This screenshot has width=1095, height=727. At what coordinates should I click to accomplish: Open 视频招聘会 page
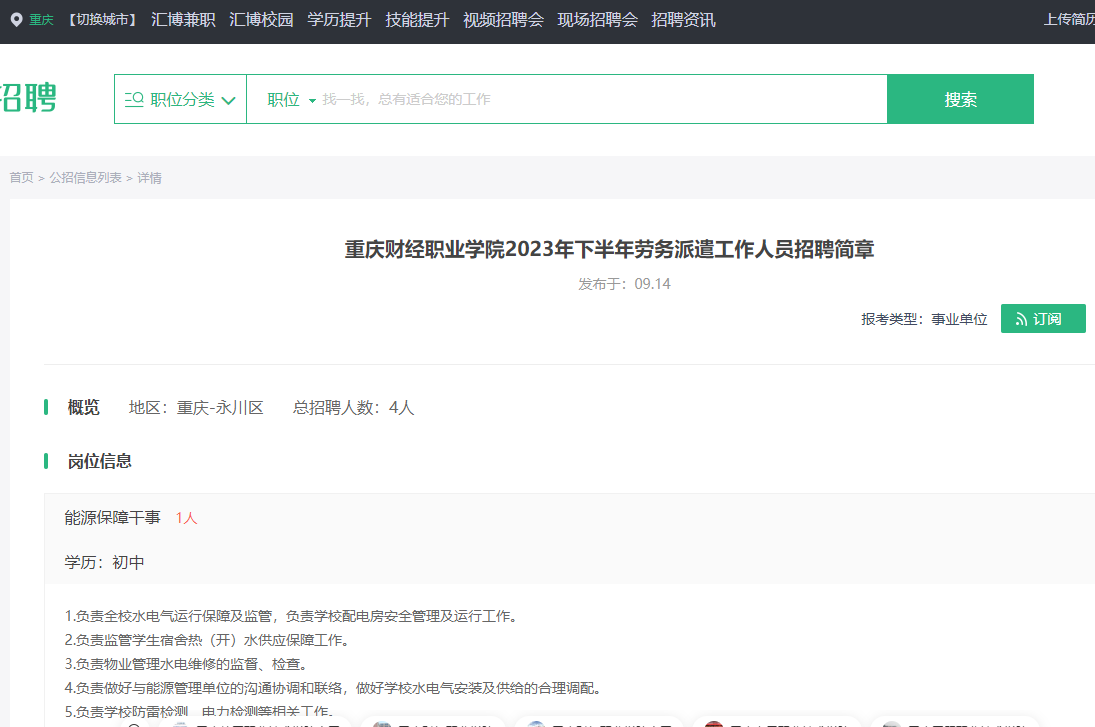[504, 20]
